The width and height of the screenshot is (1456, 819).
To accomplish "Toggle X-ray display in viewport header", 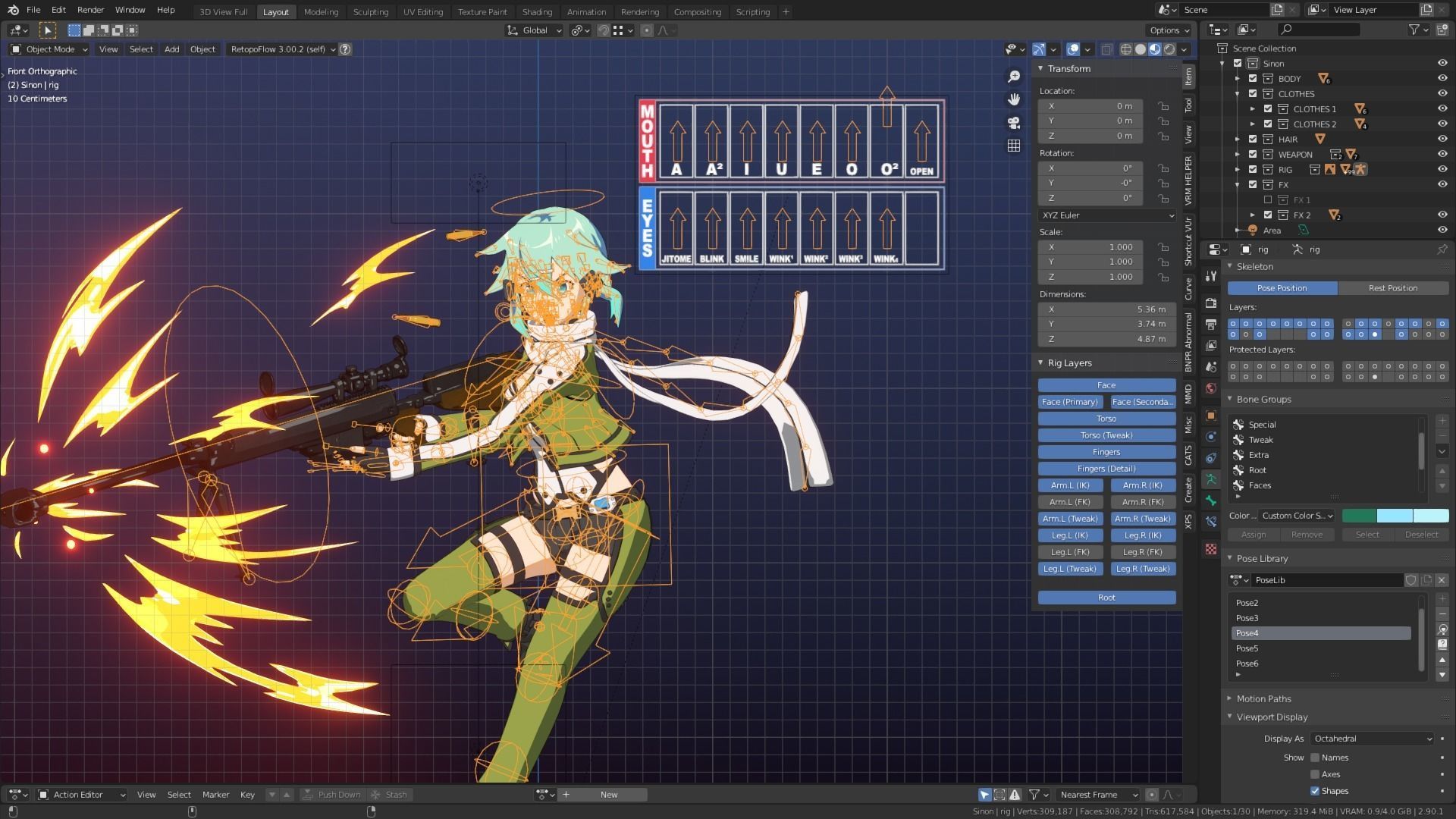I will point(1106,49).
